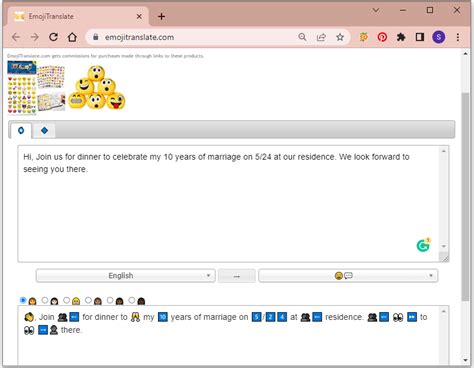Click page scrollbar down arrow
Viewport: 474px width, 368px height.
point(465,360)
